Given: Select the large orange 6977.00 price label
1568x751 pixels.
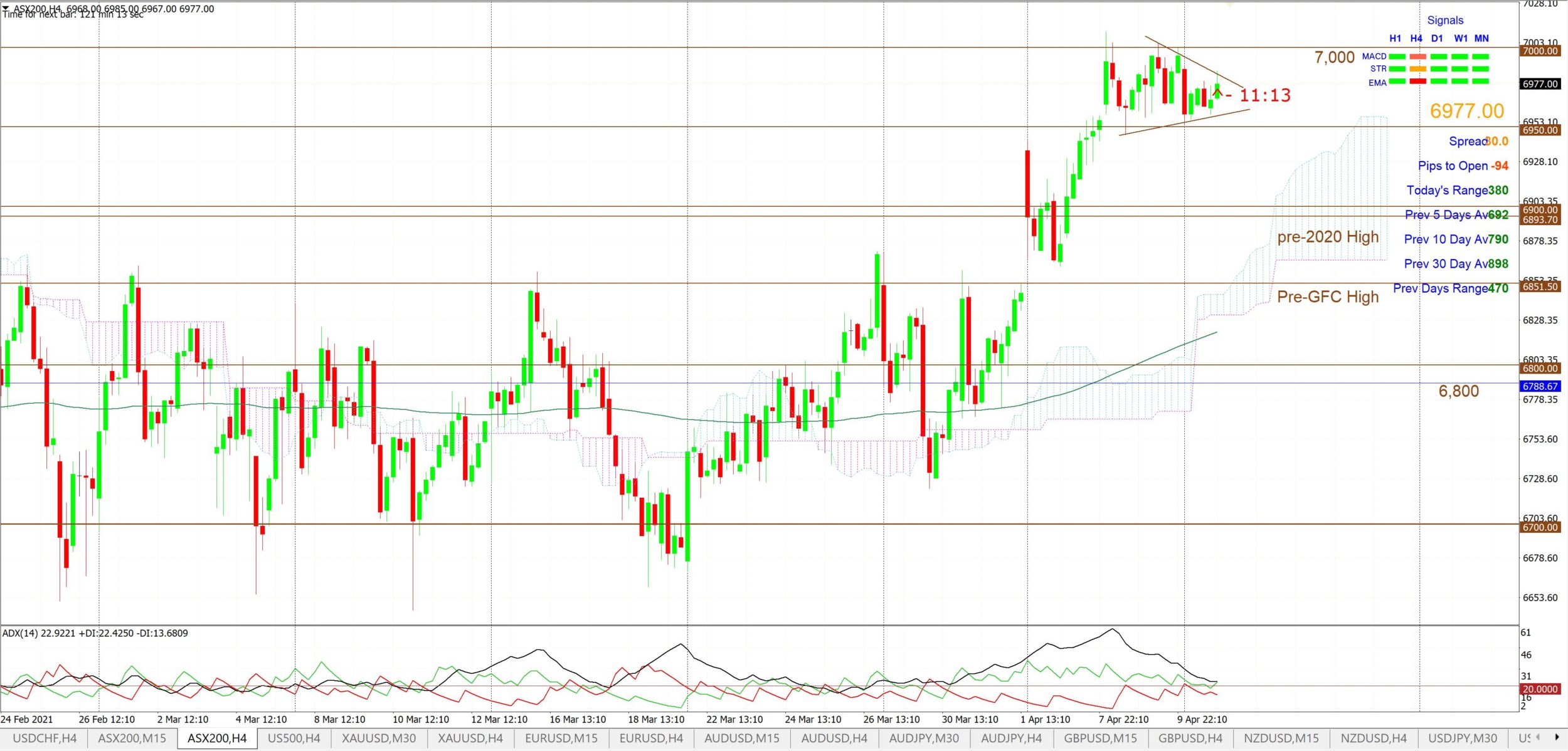Looking at the screenshot, I should point(1467,111).
